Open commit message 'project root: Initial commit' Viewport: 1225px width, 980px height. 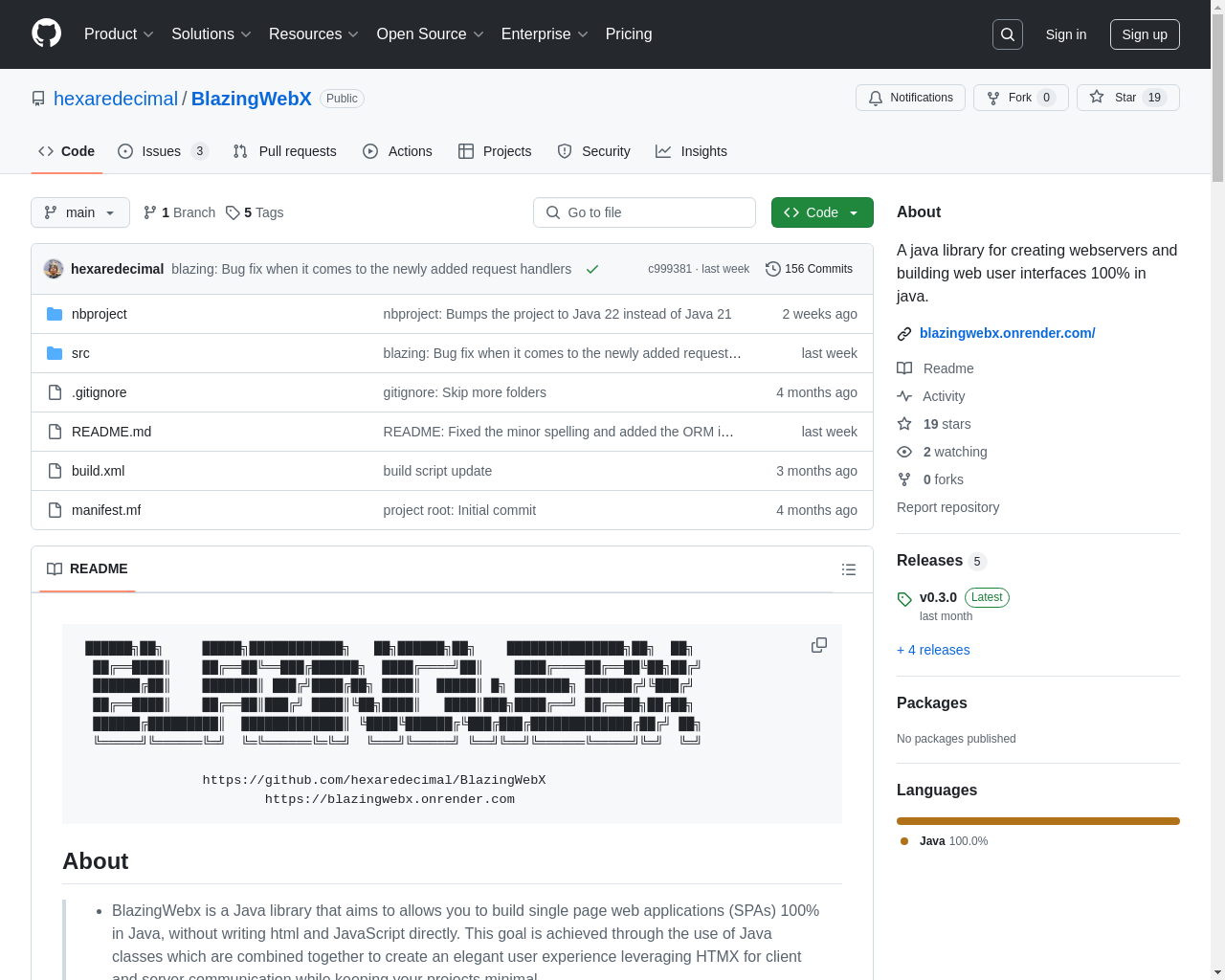459,510
